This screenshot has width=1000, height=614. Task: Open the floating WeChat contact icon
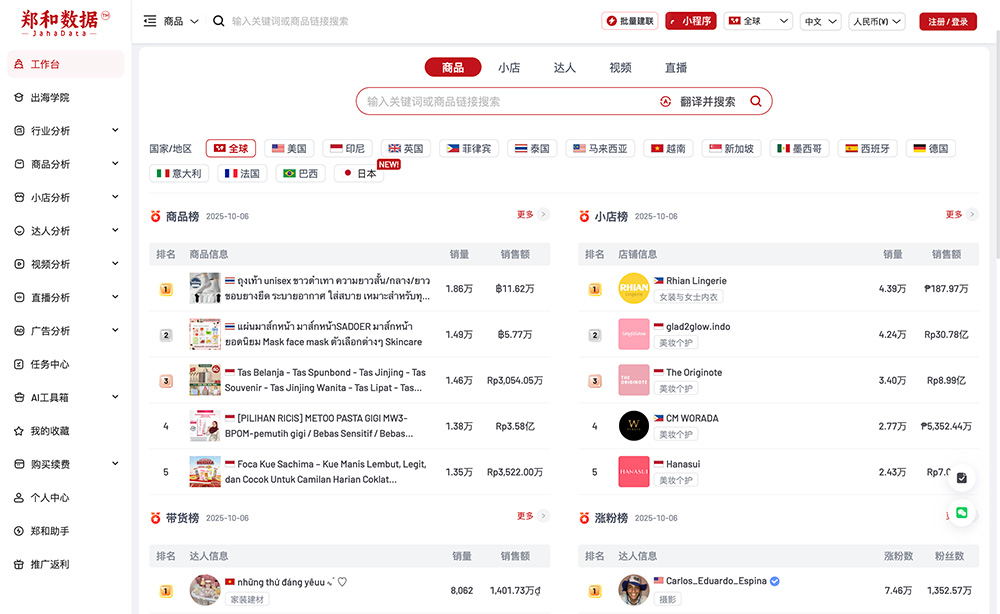(961, 512)
